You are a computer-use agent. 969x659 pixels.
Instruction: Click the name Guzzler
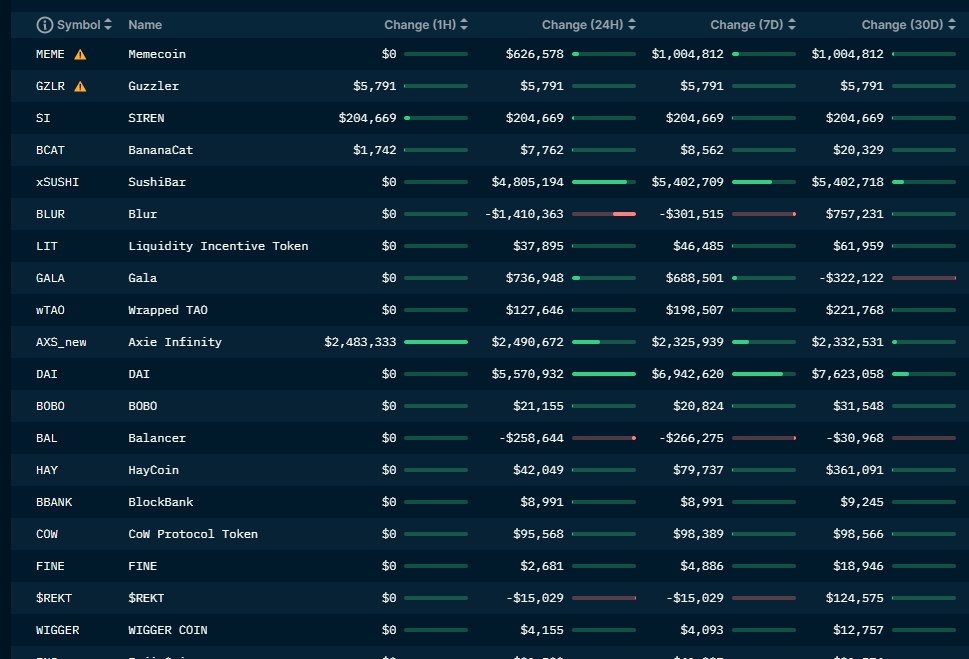[x=153, y=86]
